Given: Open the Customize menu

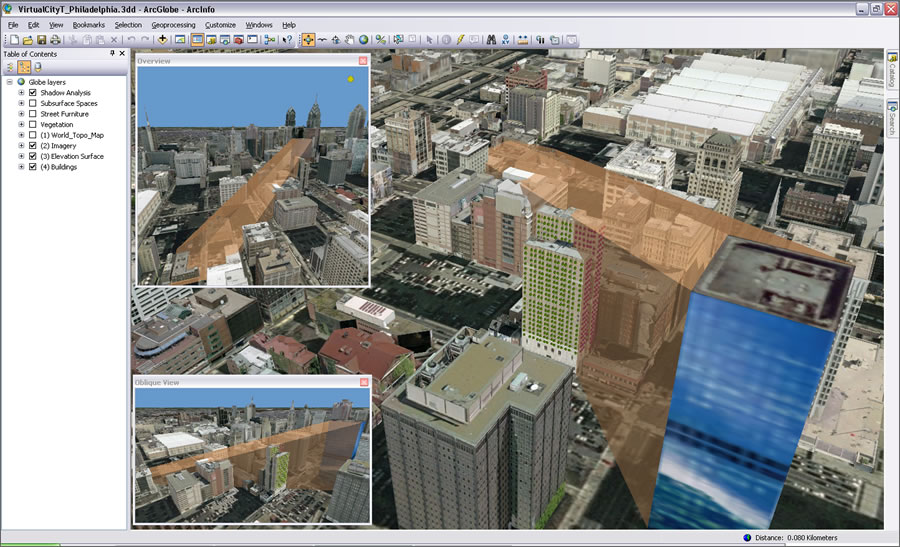Looking at the screenshot, I should pos(220,25).
